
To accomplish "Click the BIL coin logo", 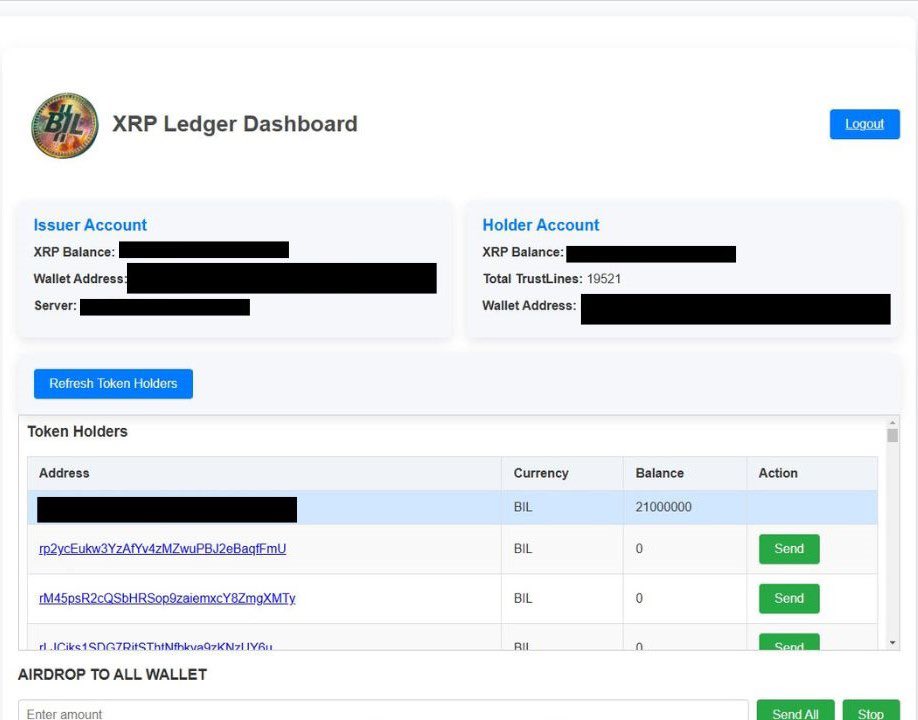I will [x=64, y=125].
